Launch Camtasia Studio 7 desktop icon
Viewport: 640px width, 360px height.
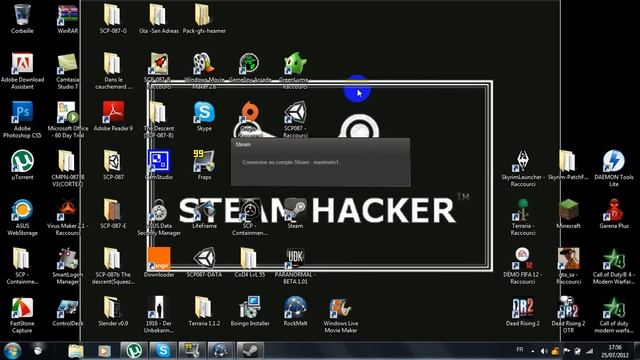coord(68,71)
